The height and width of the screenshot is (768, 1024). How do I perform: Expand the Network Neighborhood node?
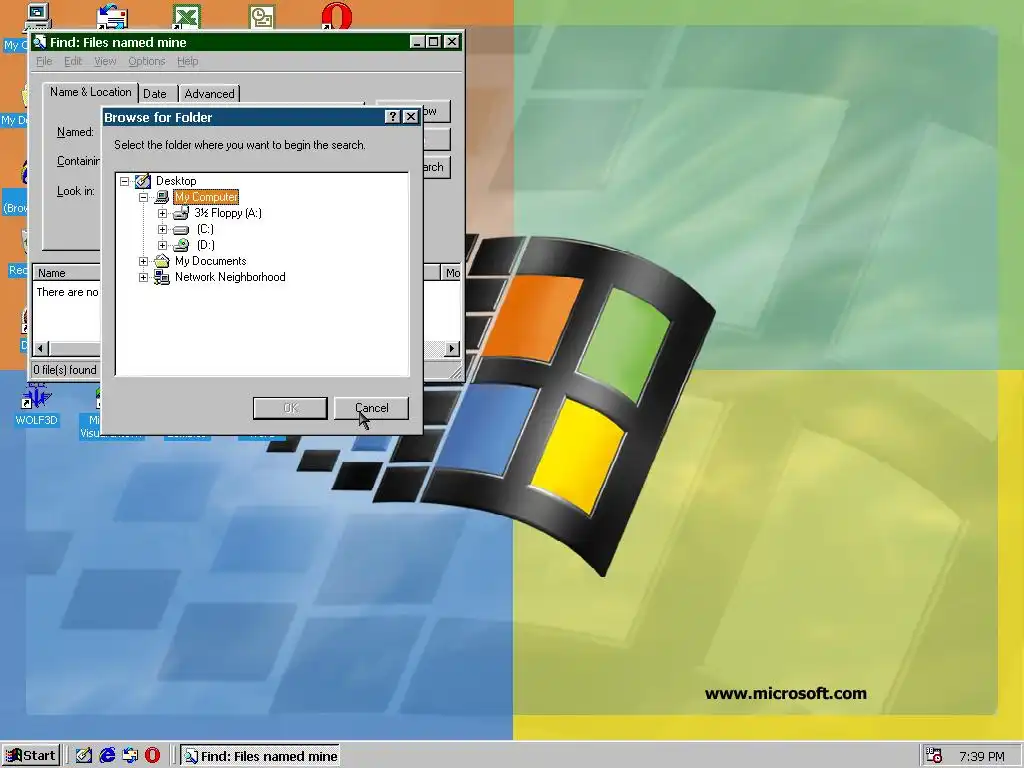pos(143,278)
